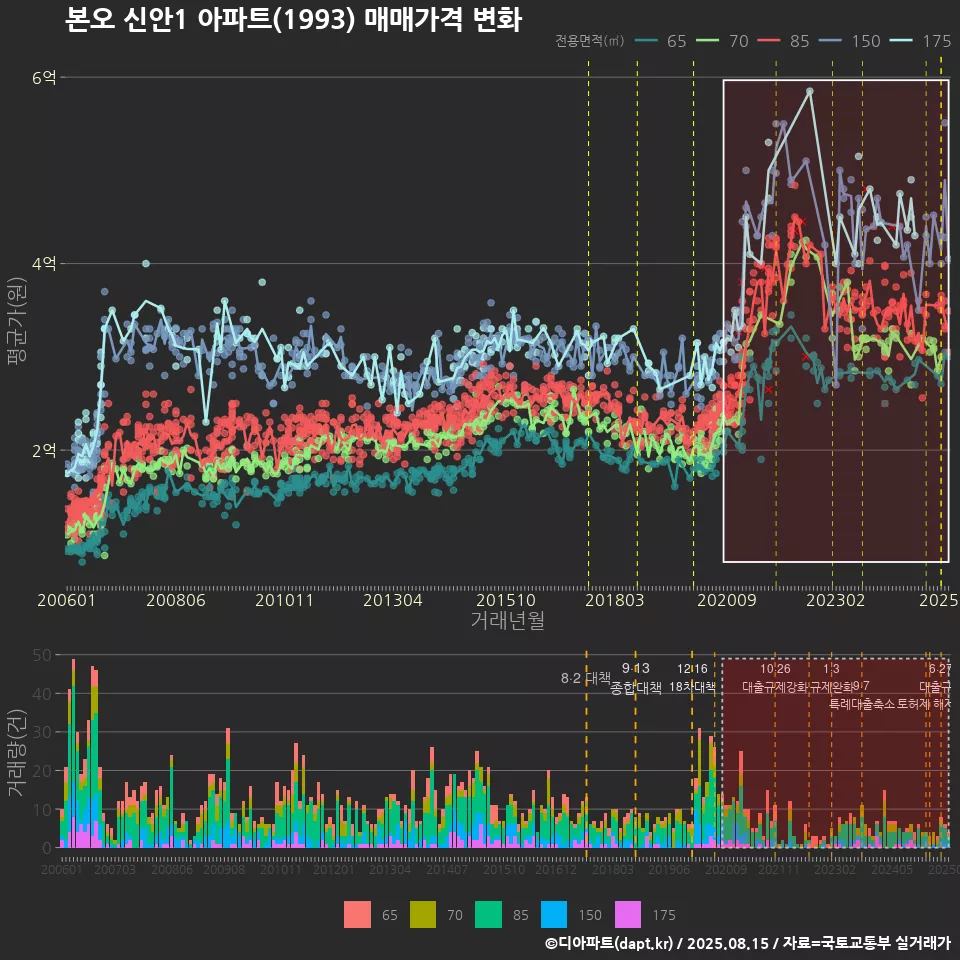
Task: Click the '202009' tick on the price chart x-axis
Action: pos(727,600)
